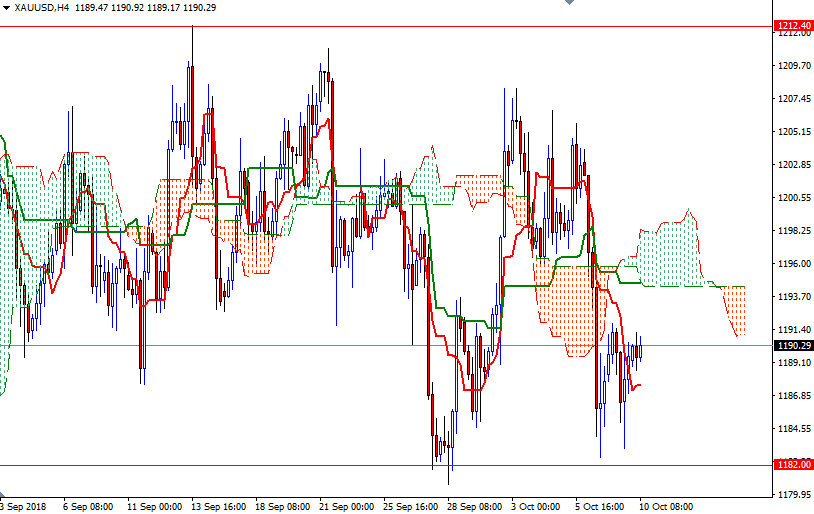Image resolution: width=814 pixels, height=514 pixels.
Task: Click the 21 Sep 00:00 time label
Action: [x=345, y=507]
